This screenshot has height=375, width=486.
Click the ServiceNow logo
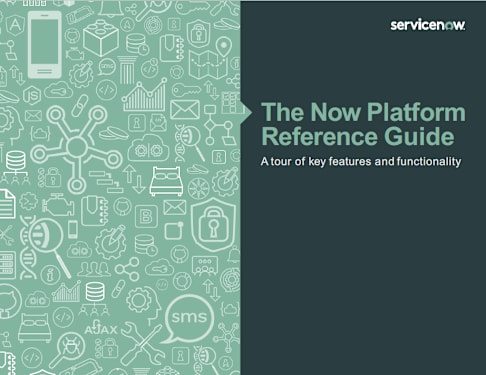428,25
